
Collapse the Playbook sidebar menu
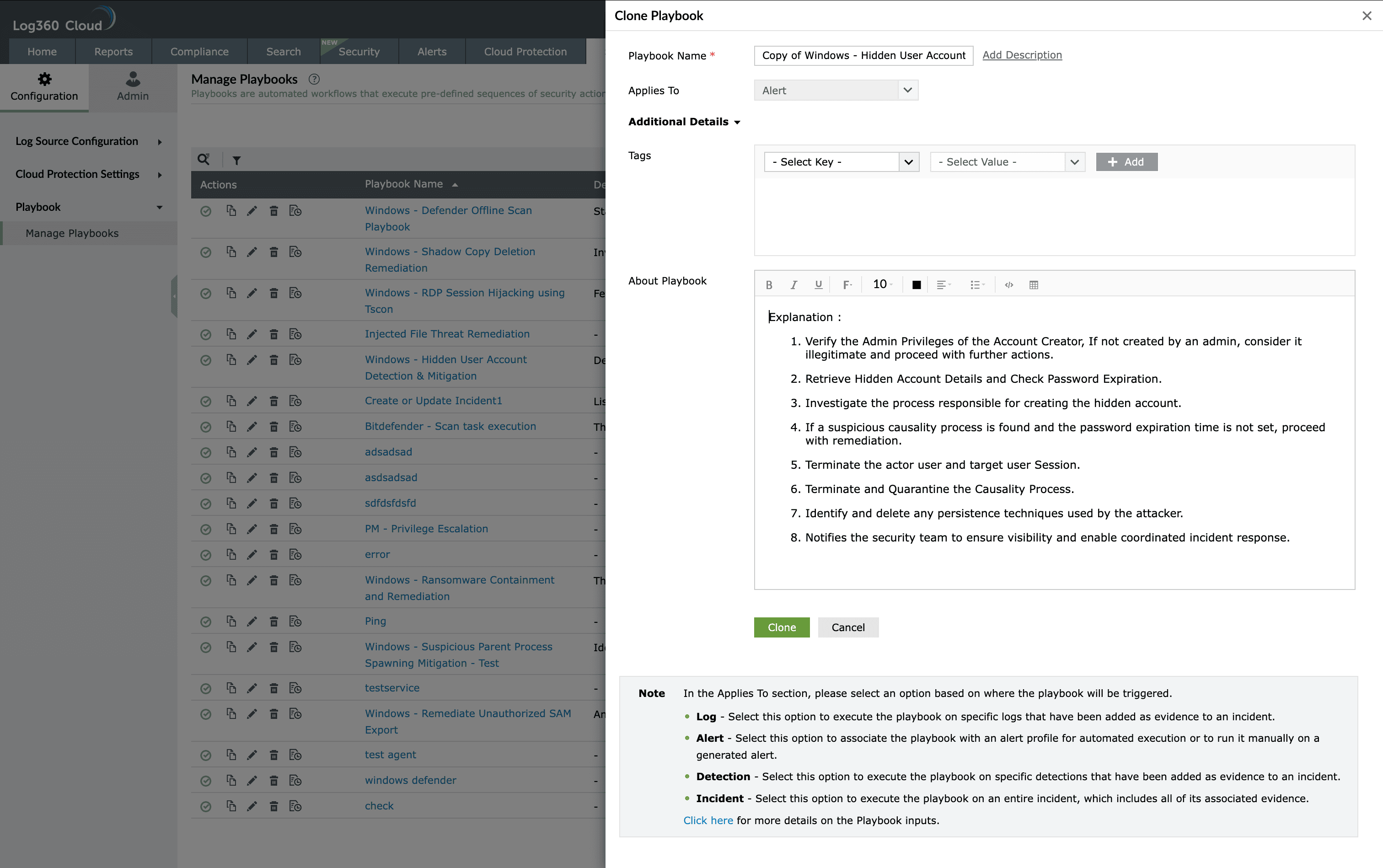click(88, 207)
